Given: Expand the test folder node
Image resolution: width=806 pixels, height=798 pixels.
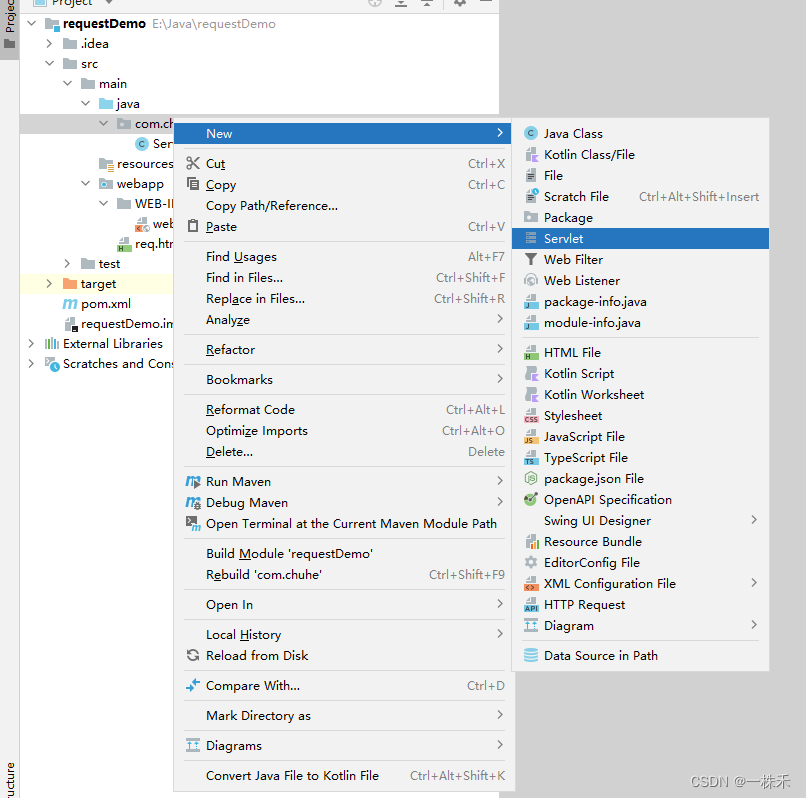Looking at the screenshot, I should (67, 264).
